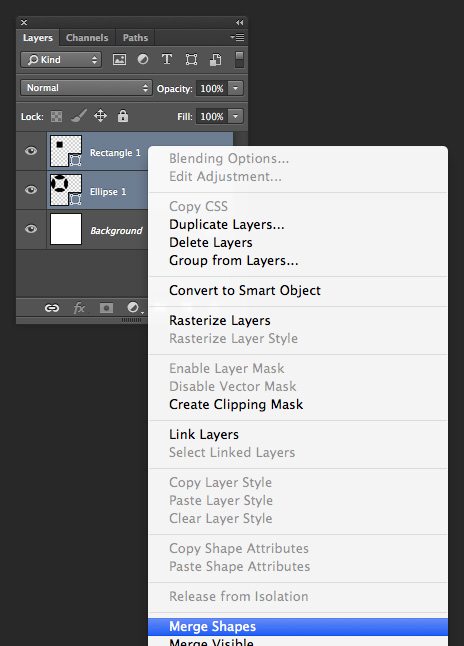Lock image pixels brush icon
This screenshot has width=464, height=646.
point(78,116)
